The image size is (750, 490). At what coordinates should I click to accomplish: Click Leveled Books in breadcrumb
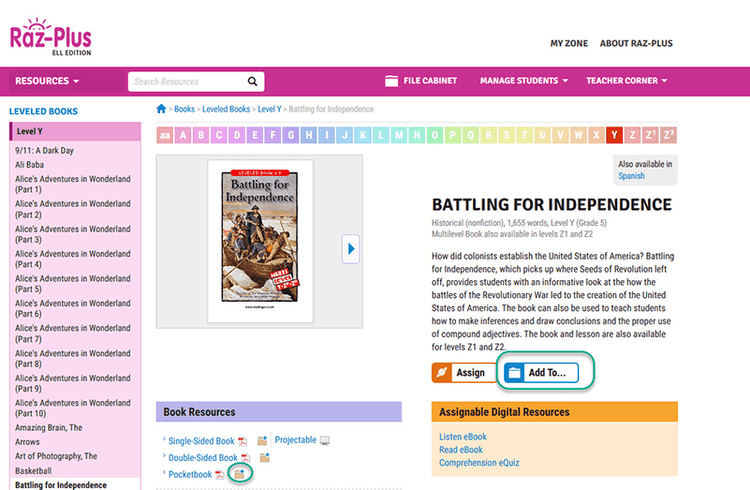tap(226, 109)
